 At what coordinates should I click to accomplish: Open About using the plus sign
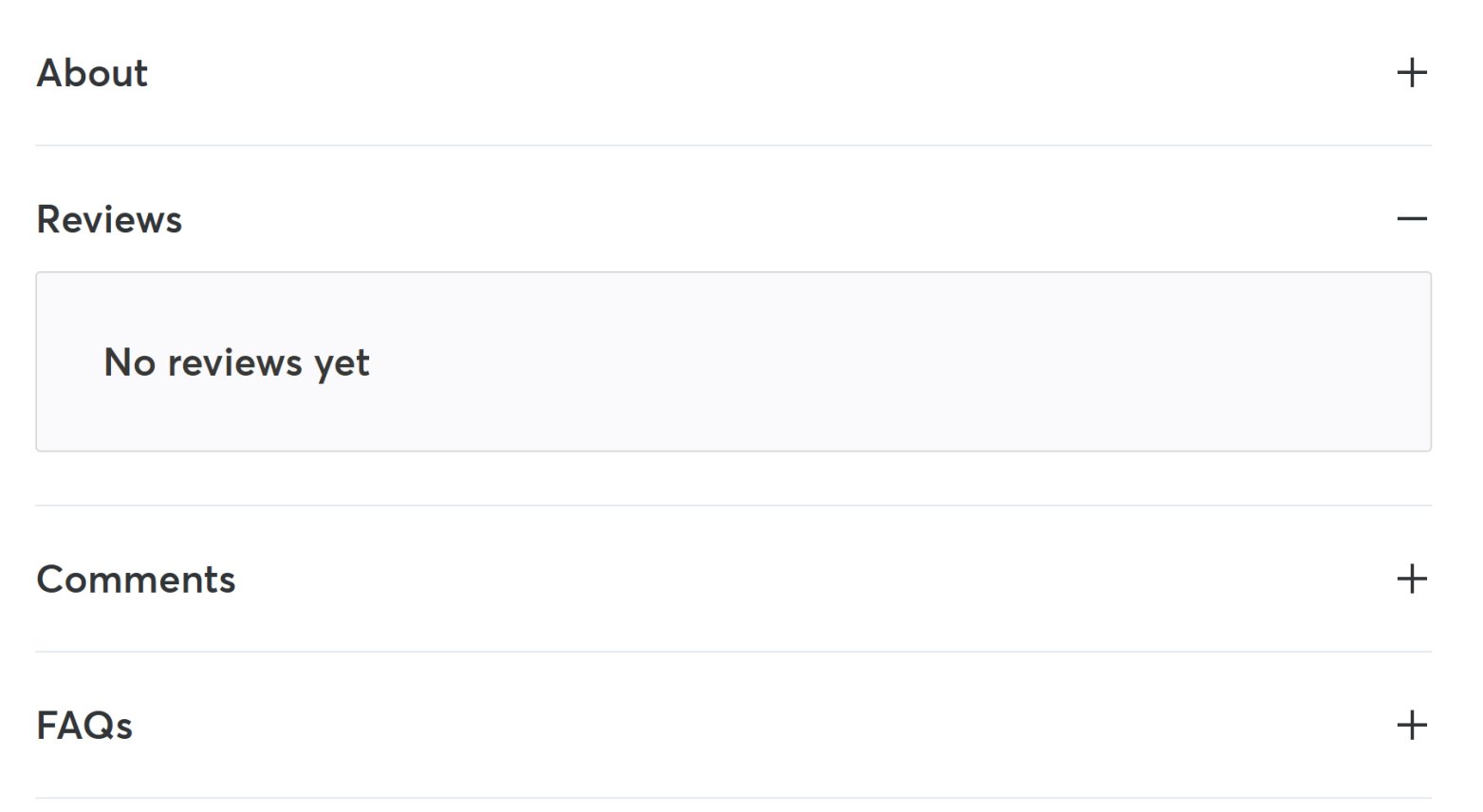(1412, 73)
